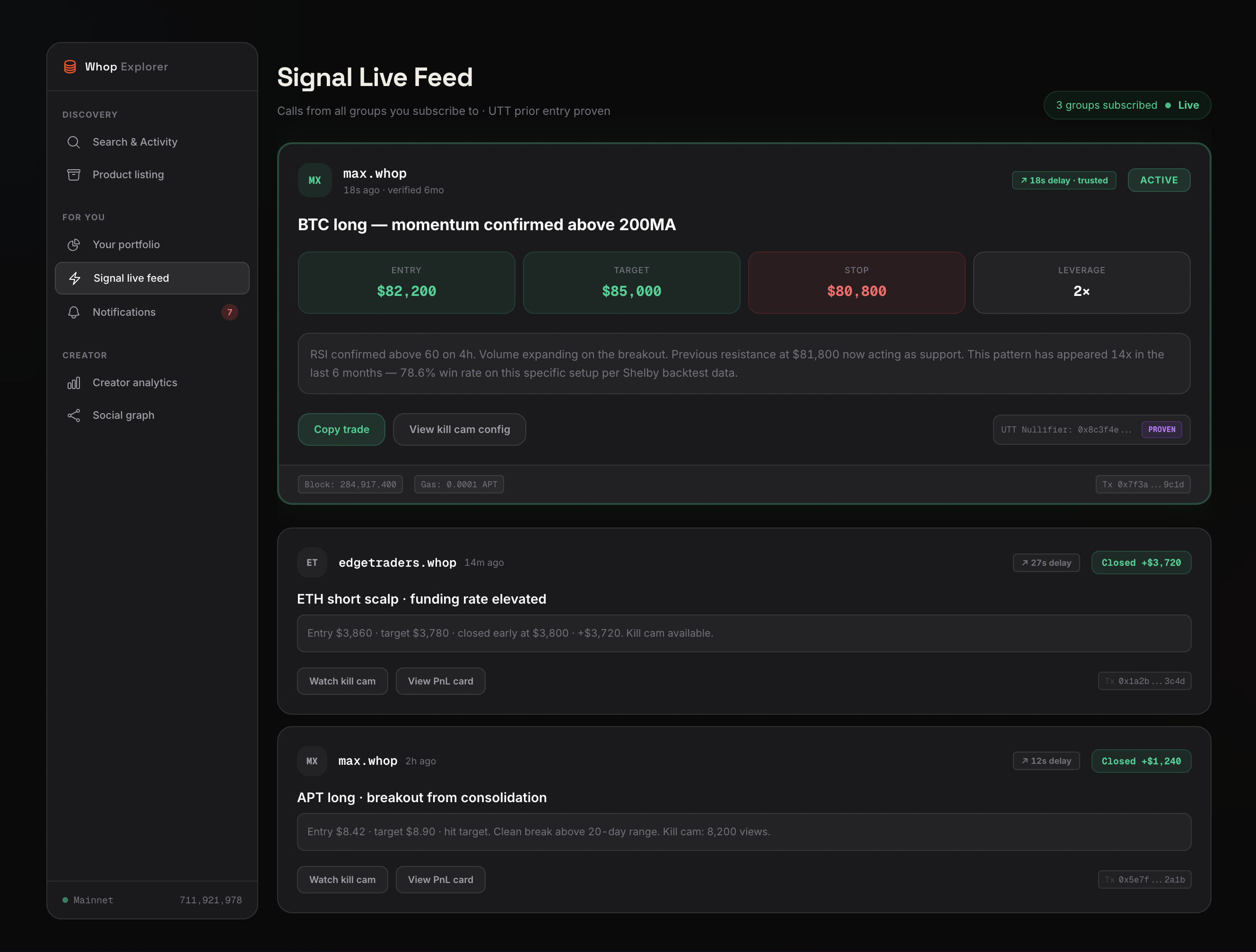1256x952 pixels.
Task: Click the MX avatar on the BTC long card
Action: (x=314, y=181)
